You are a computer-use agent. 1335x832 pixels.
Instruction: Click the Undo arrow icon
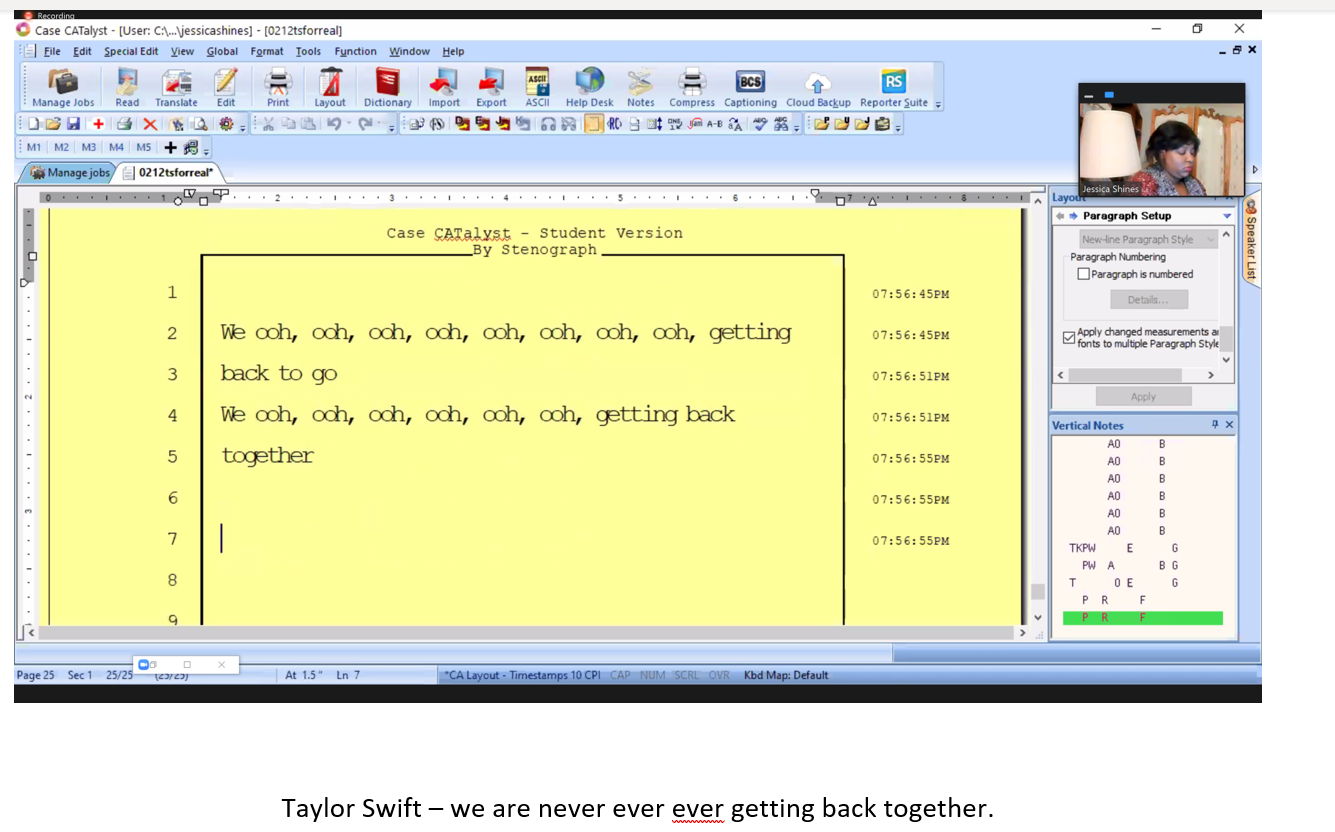[x=334, y=124]
